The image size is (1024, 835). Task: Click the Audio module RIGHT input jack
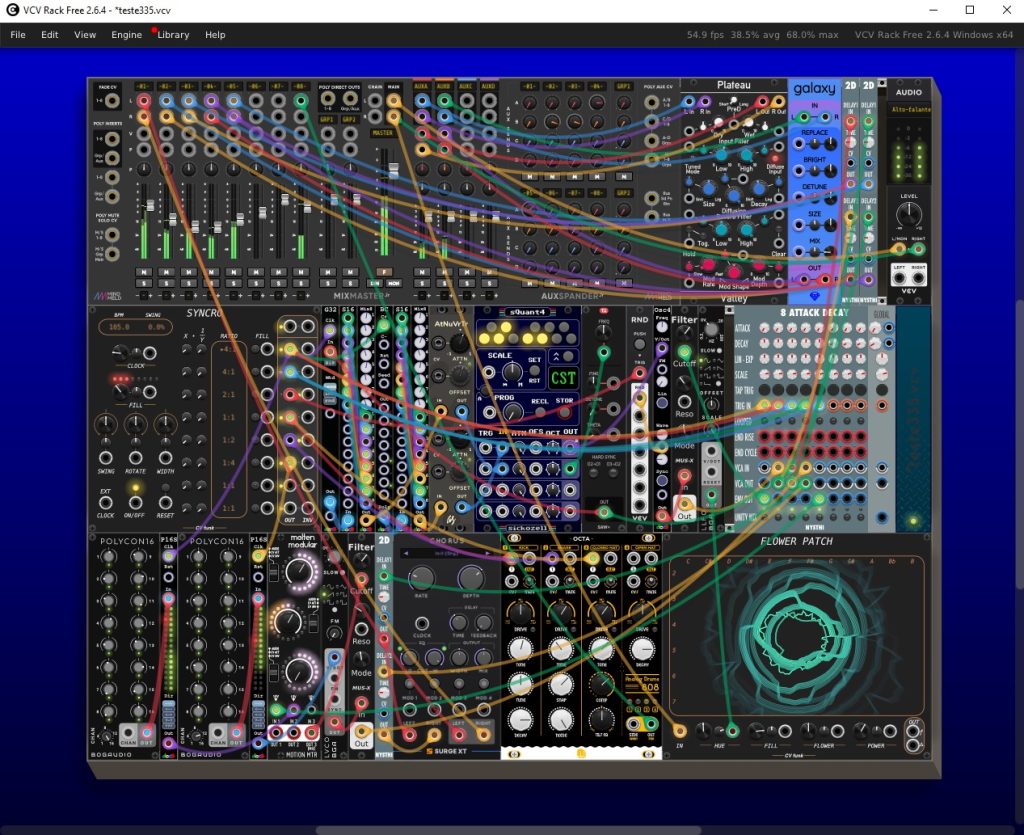pyautogui.click(x=919, y=249)
